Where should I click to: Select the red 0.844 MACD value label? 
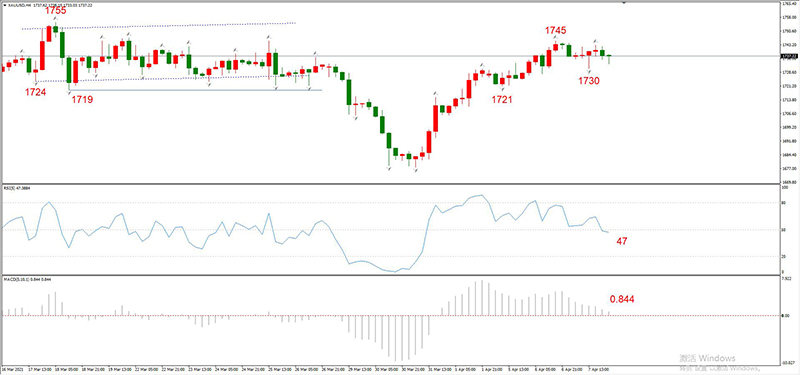(622, 299)
